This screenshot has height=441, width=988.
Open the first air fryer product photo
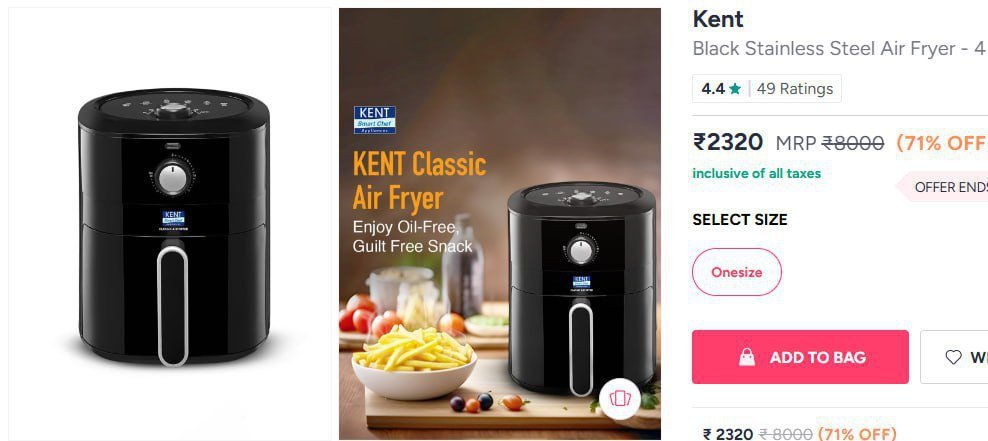(x=169, y=224)
